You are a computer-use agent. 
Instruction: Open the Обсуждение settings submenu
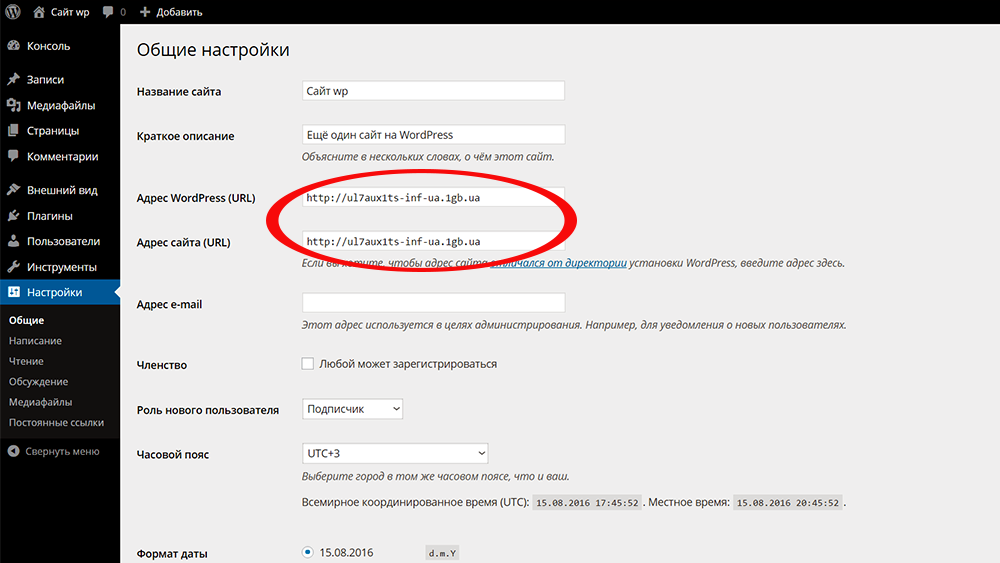[38, 381]
